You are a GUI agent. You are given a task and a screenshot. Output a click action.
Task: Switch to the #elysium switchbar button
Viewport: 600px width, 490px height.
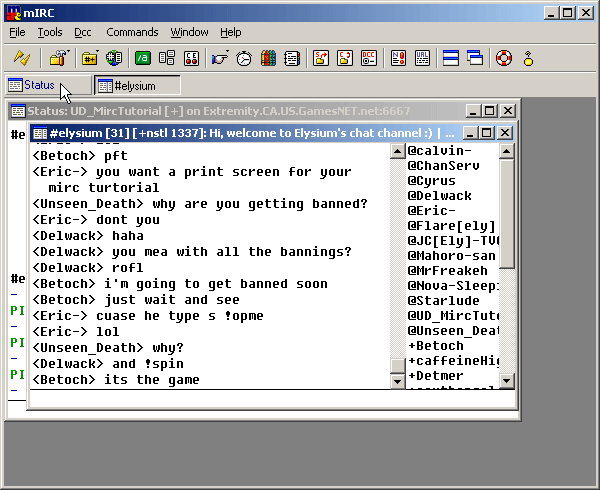137,85
